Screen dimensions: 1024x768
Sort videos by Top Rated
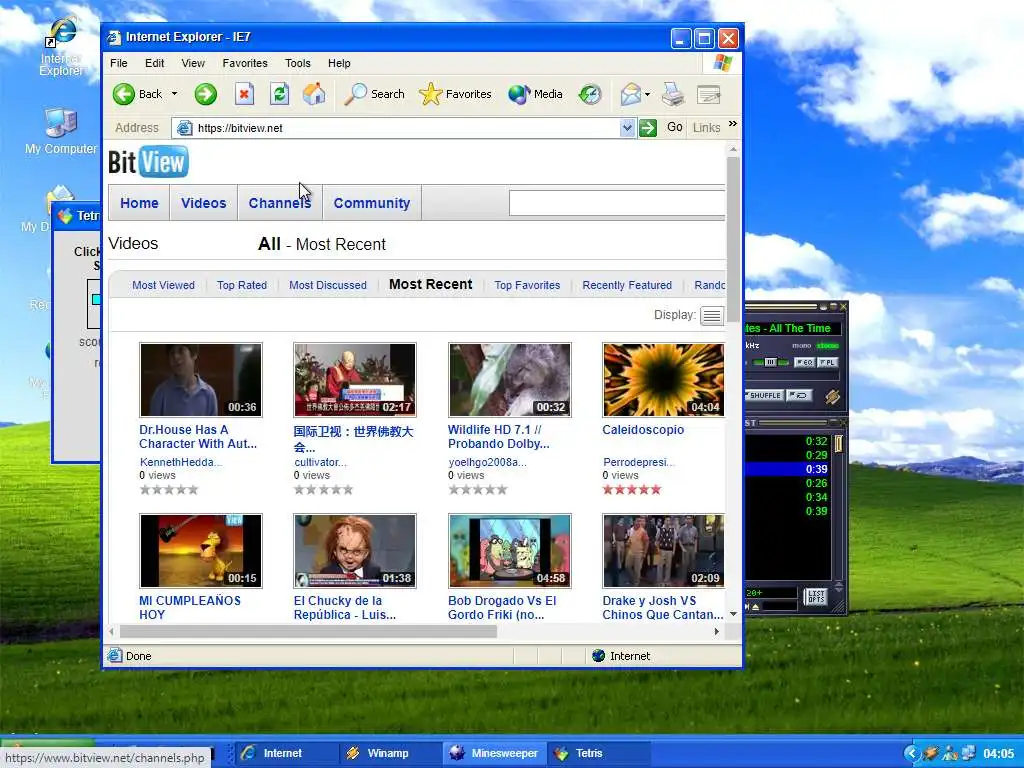[242, 285]
